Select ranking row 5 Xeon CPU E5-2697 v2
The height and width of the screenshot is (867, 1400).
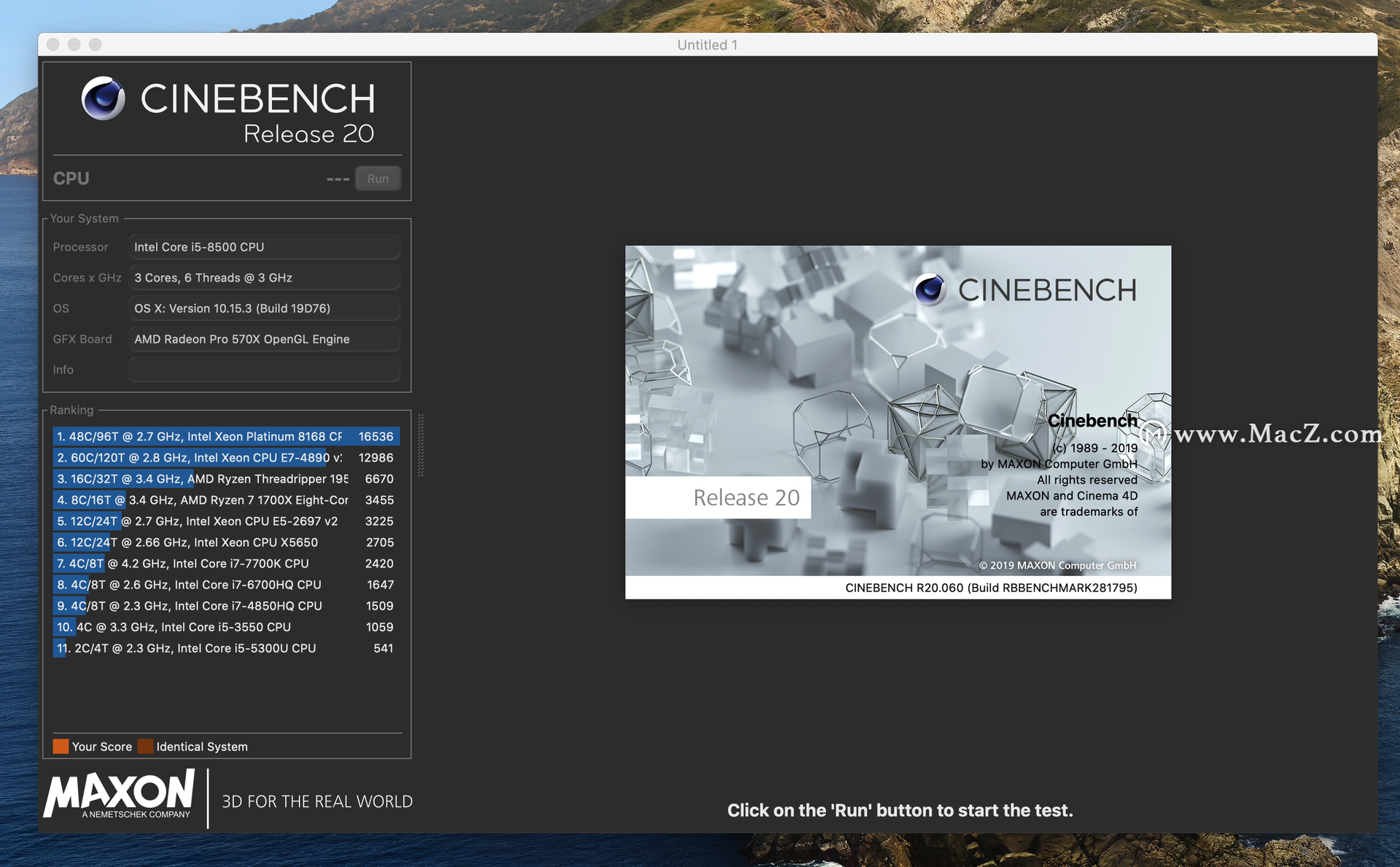point(226,521)
